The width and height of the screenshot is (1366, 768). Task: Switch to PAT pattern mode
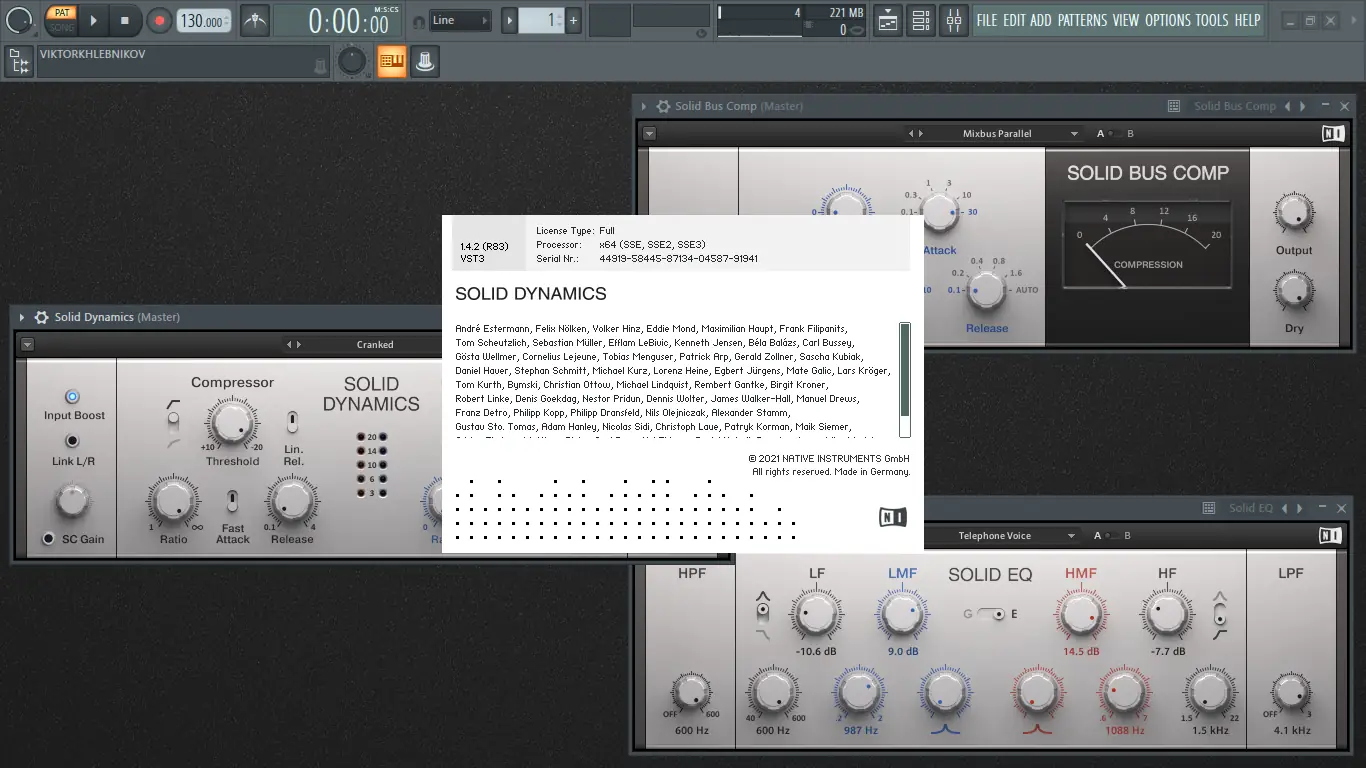[x=62, y=12]
